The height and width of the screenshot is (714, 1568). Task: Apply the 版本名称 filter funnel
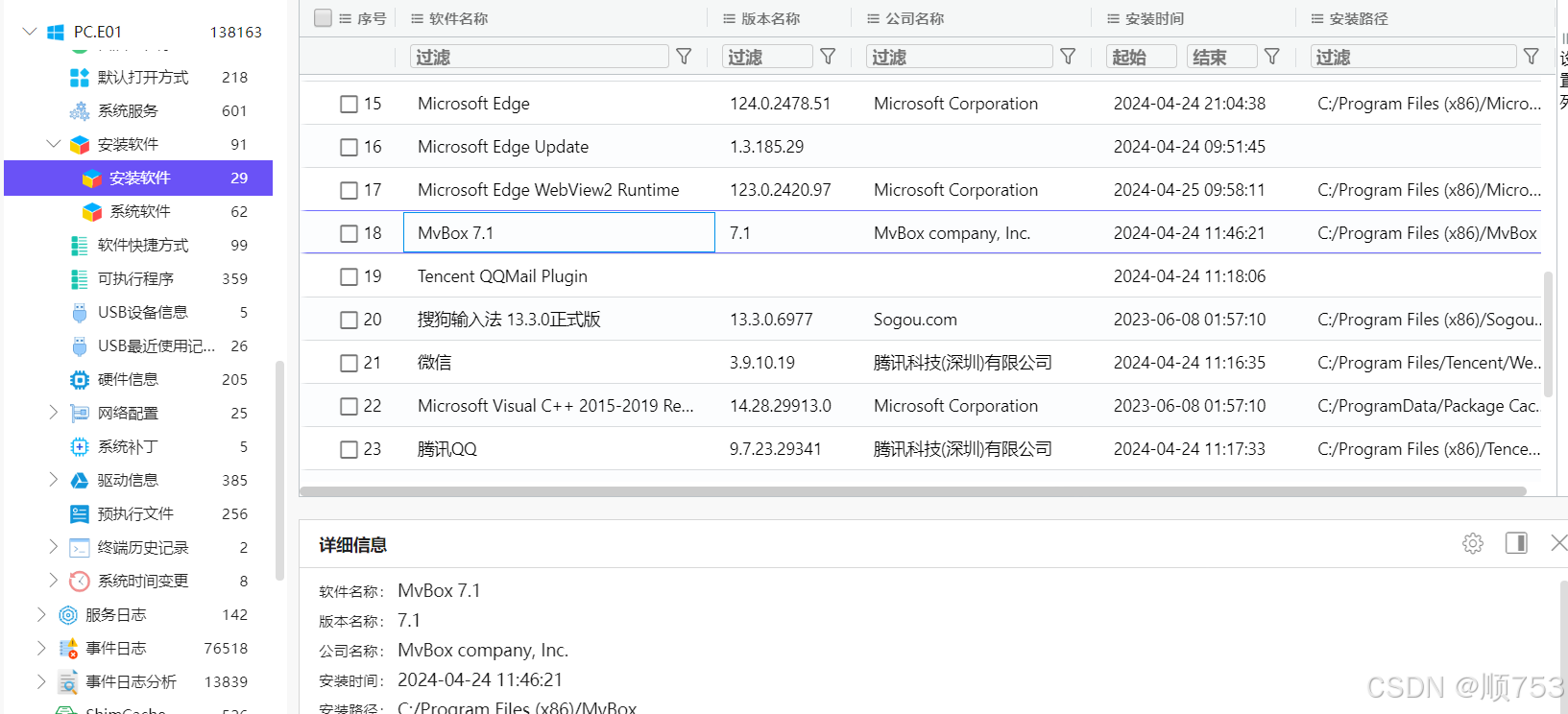point(828,57)
